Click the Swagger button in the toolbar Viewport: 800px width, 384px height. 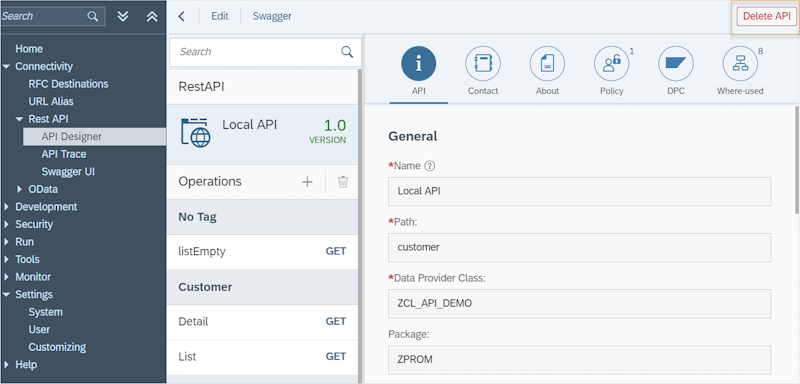[272, 16]
